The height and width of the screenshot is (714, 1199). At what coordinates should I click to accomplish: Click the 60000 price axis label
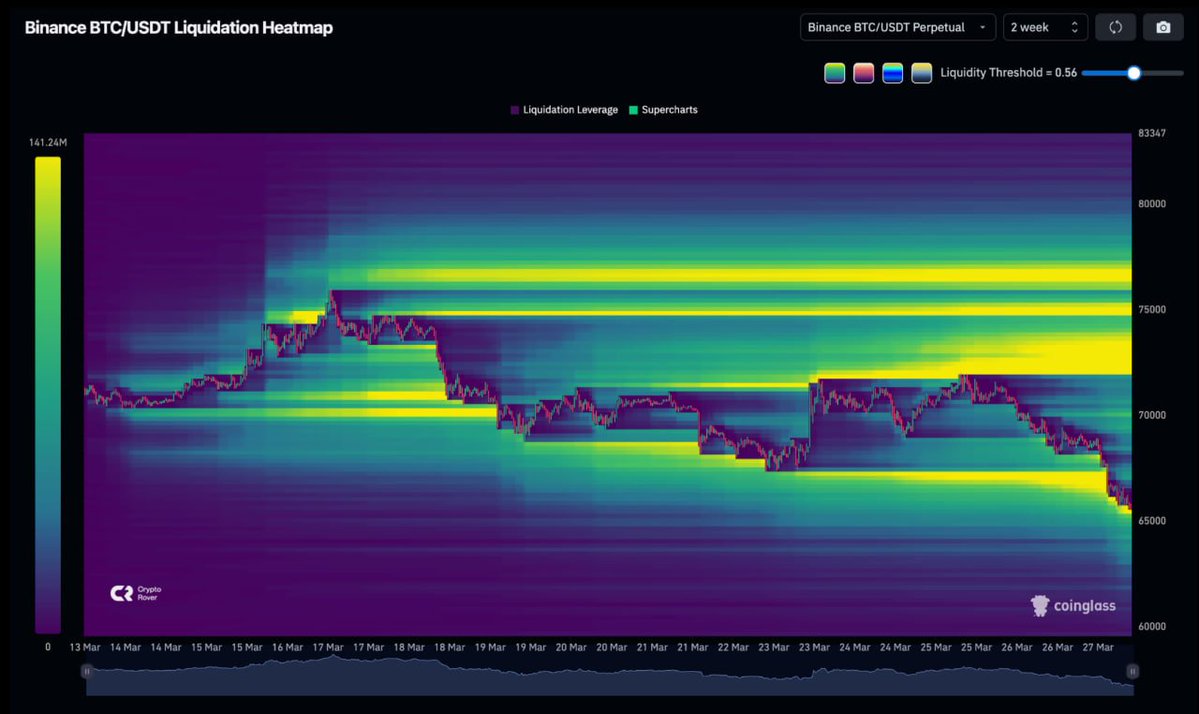coord(1152,626)
